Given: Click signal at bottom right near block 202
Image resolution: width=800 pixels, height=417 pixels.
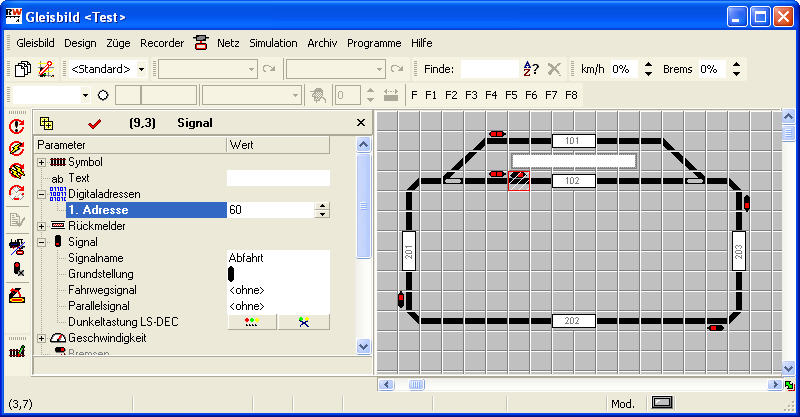Looking at the screenshot, I should pos(716,328).
